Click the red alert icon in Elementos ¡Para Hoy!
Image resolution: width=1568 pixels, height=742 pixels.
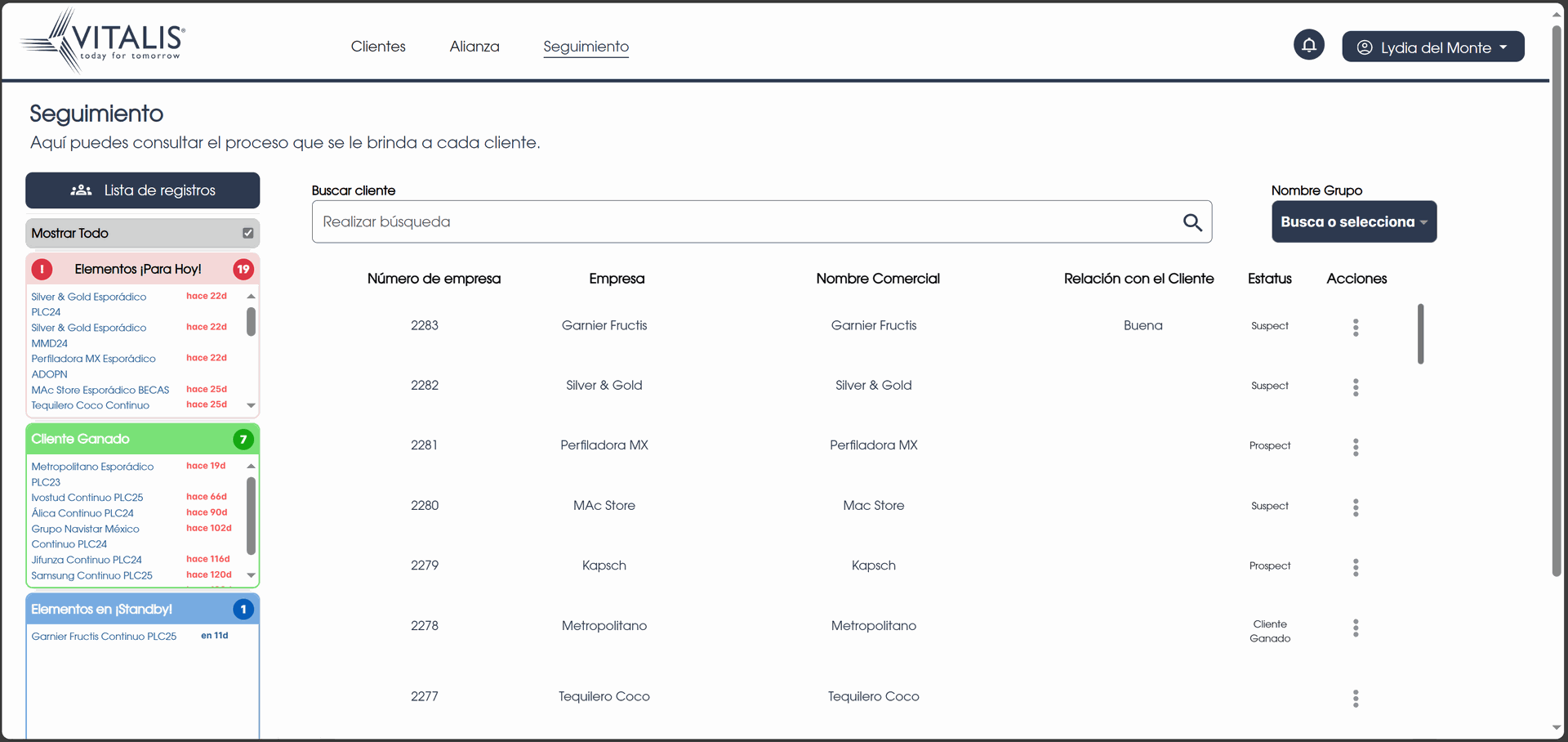tap(42, 269)
